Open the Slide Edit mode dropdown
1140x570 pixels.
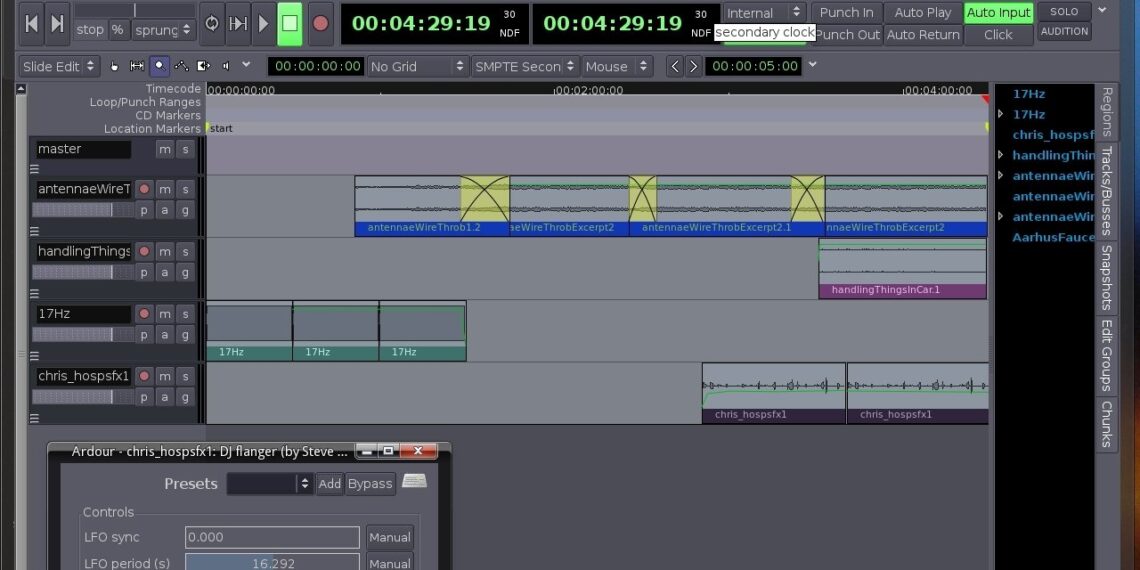point(60,67)
